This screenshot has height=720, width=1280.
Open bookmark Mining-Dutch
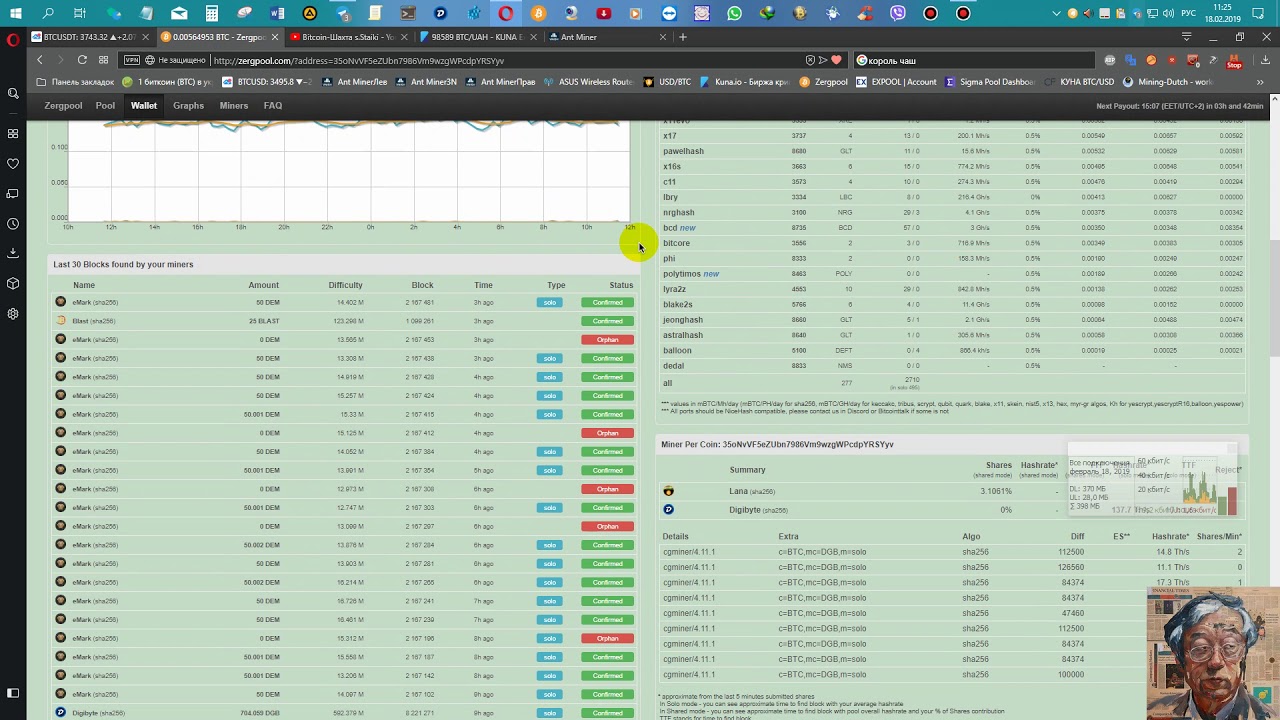pos(1168,82)
